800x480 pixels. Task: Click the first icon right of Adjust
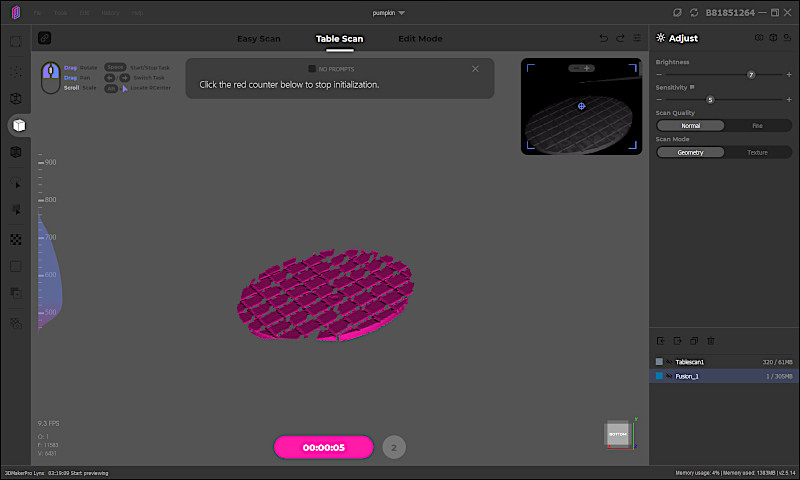coord(759,38)
